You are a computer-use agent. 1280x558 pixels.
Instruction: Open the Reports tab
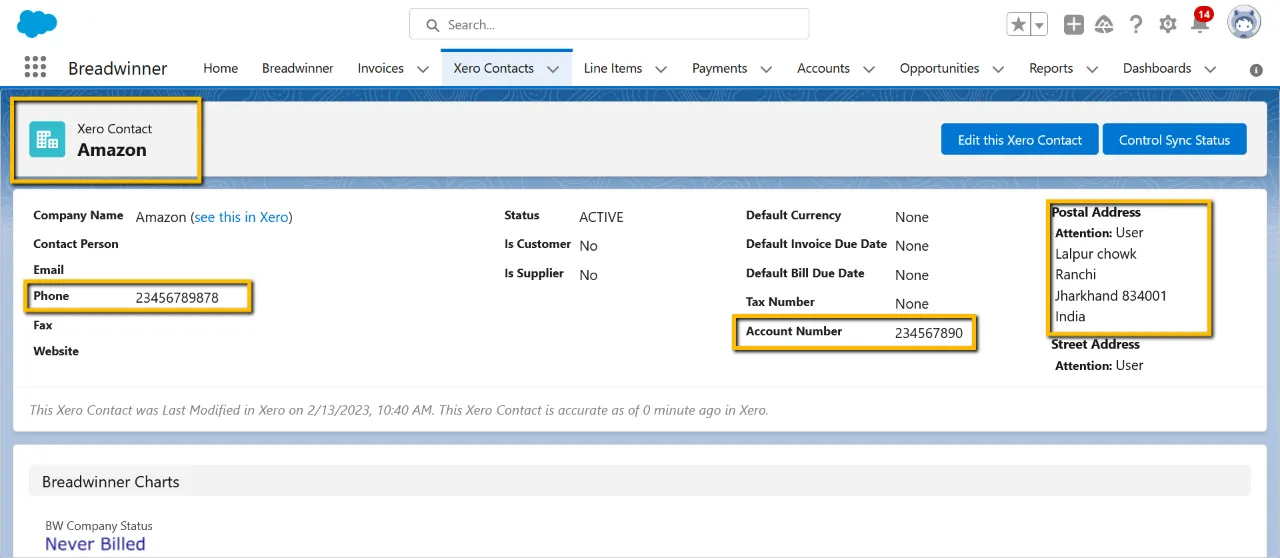(1051, 68)
